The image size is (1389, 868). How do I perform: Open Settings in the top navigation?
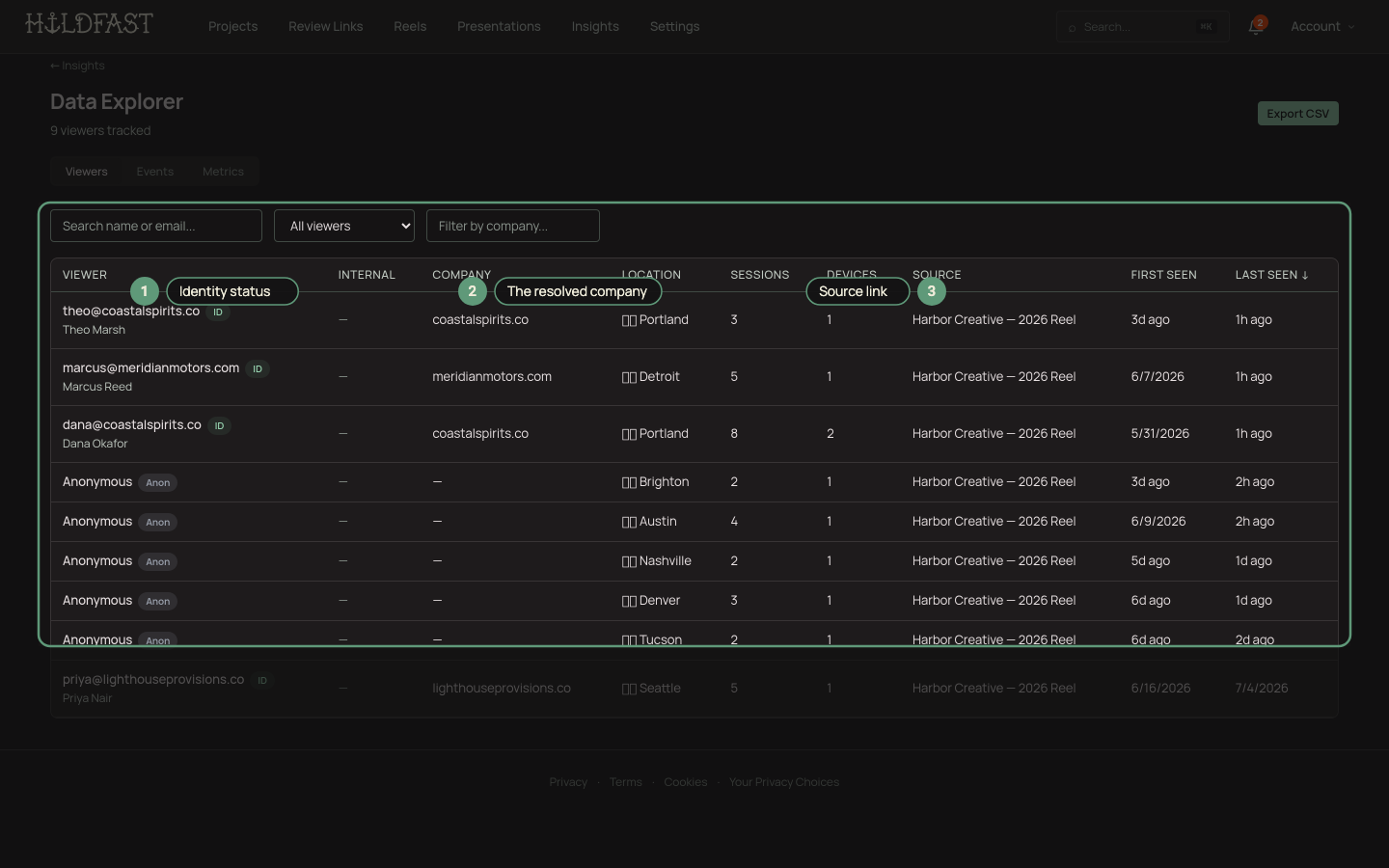(x=674, y=26)
